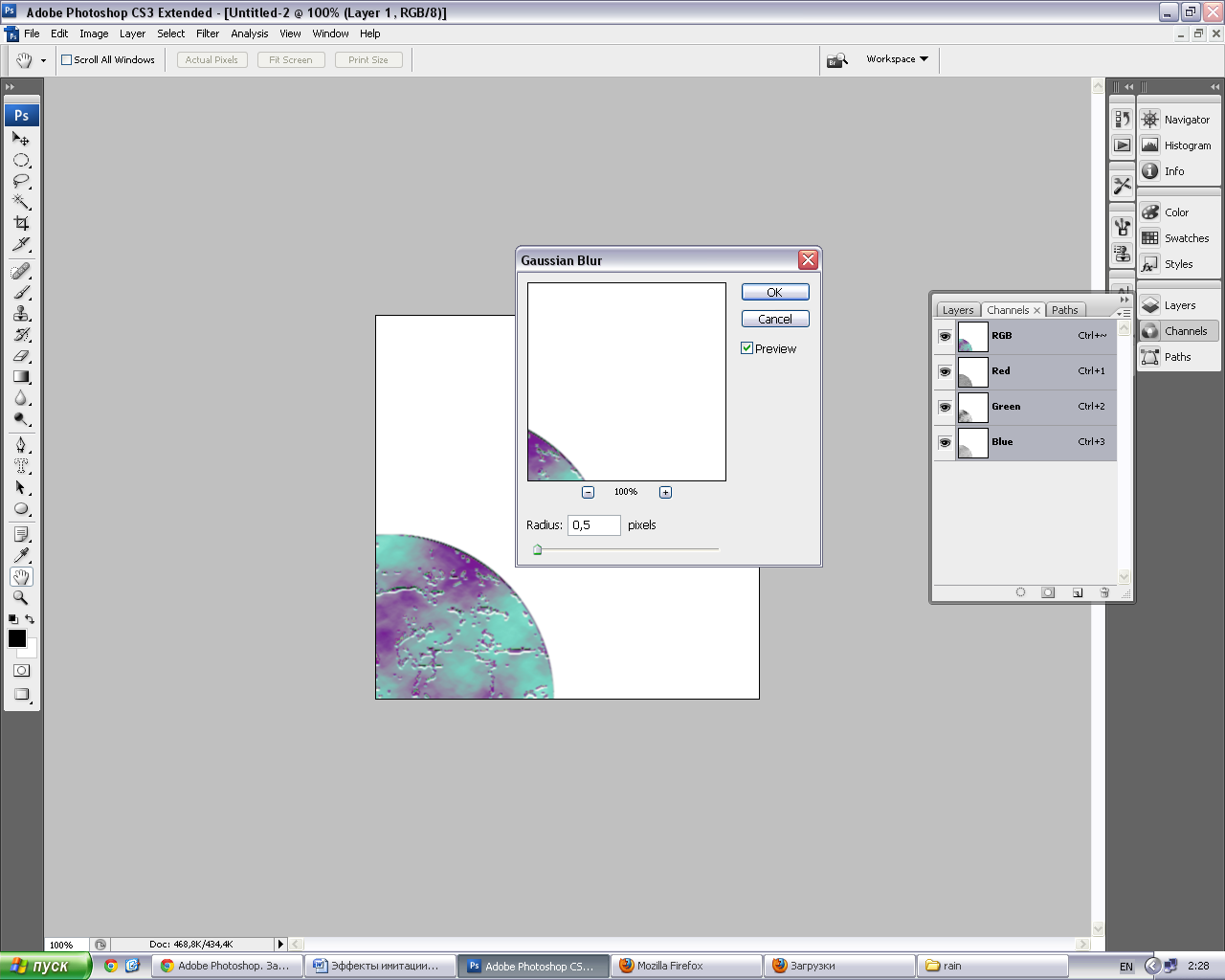Hide the Green channel visibility

click(x=945, y=407)
